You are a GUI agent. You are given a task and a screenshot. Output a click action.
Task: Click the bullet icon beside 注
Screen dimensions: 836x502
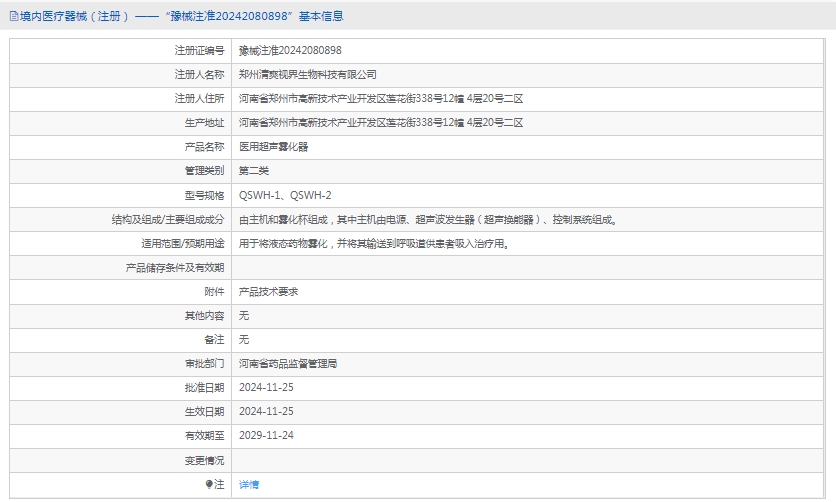pyautogui.click(x=209, y=484)
